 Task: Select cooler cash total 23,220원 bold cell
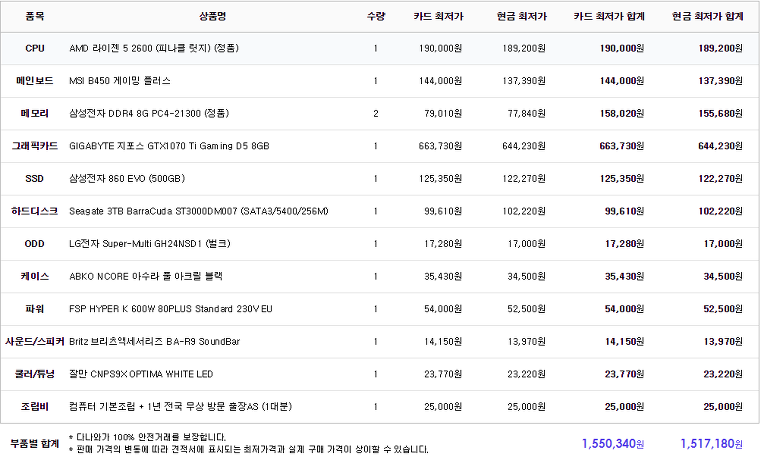coord(723,374)
